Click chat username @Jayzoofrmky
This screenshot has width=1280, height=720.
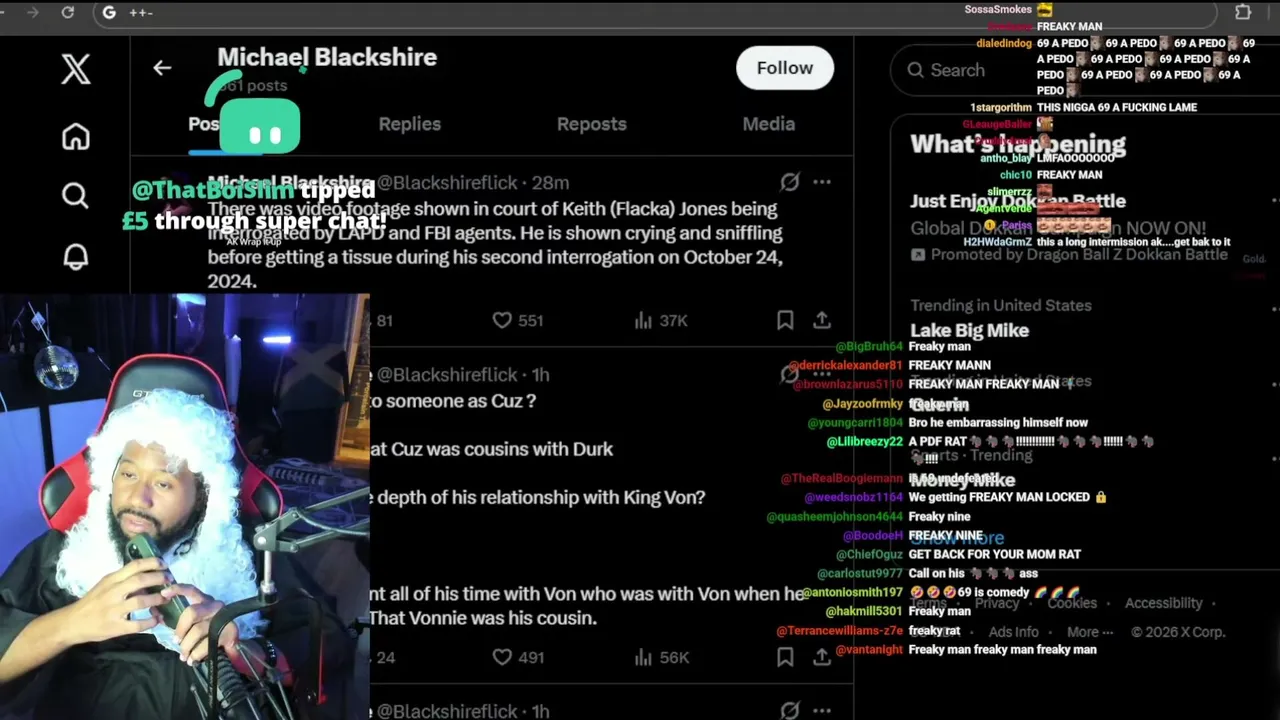pos(863,404)
